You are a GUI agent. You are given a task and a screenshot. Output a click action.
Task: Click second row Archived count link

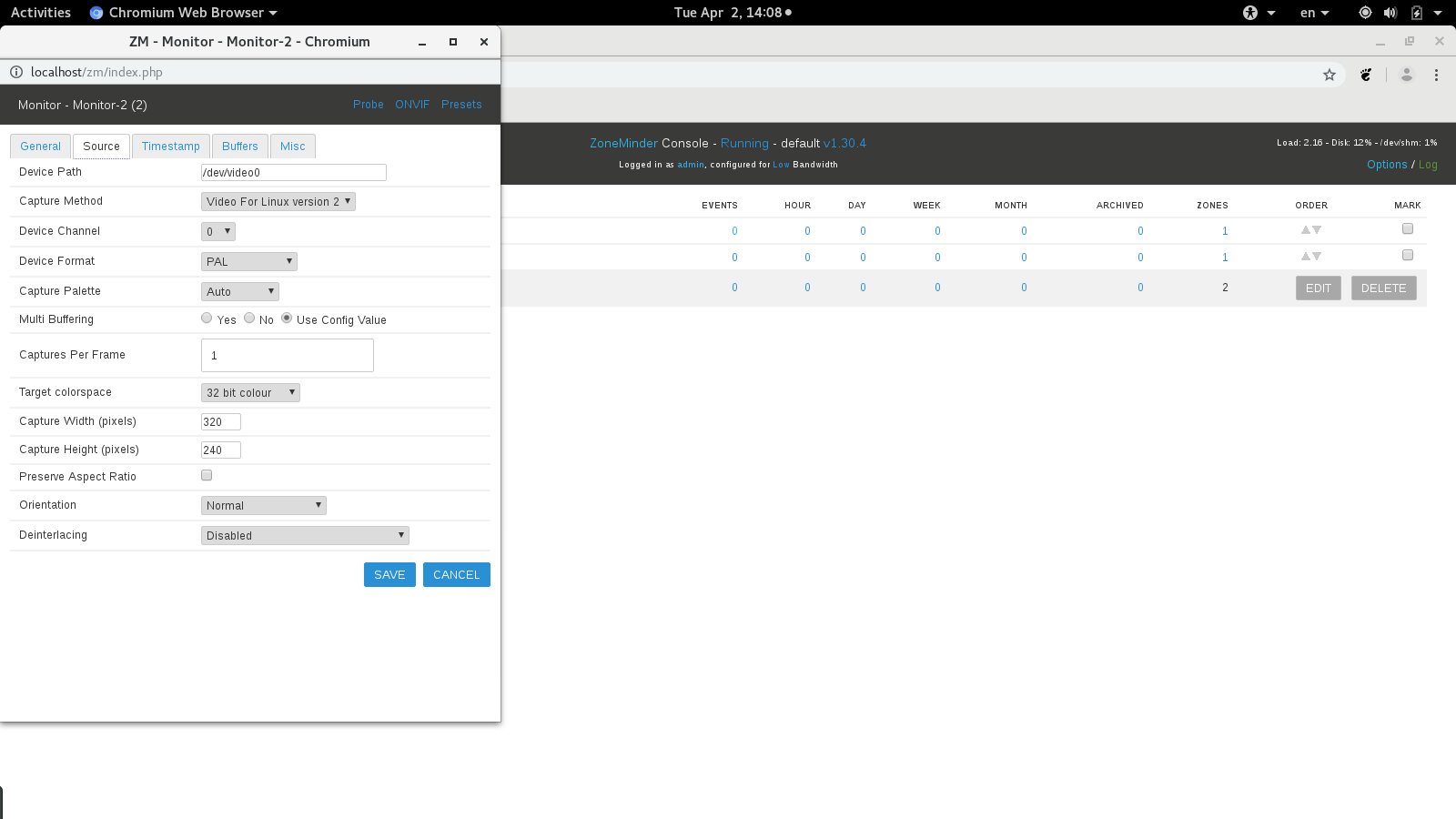[1140, 258]
